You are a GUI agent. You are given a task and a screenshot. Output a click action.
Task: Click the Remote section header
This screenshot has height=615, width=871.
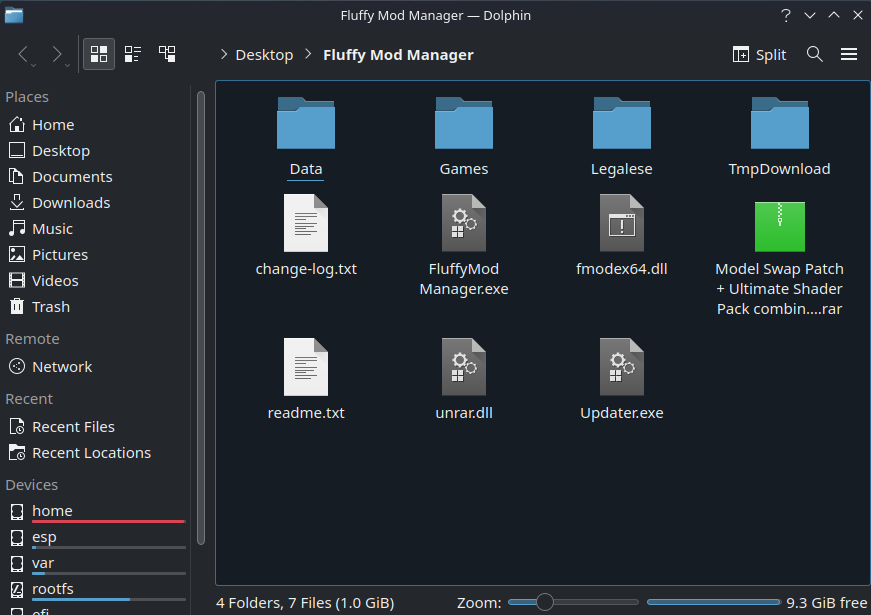(x=32, y=339)
